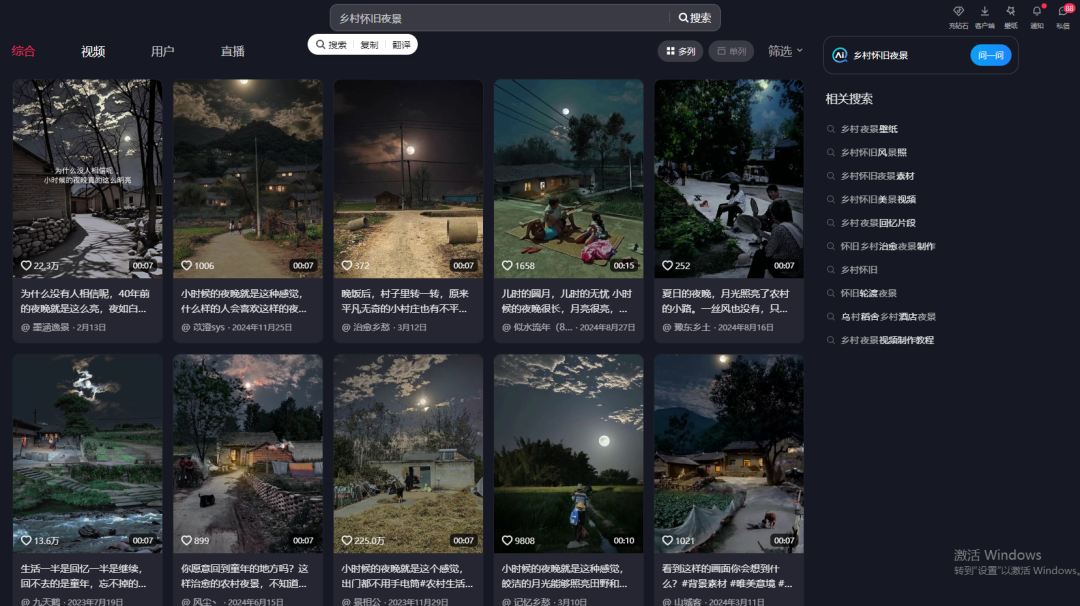Open video thumbnail with 252 likes
Image resolution: width=1080 pixels, height=606 pixels.
729,178
